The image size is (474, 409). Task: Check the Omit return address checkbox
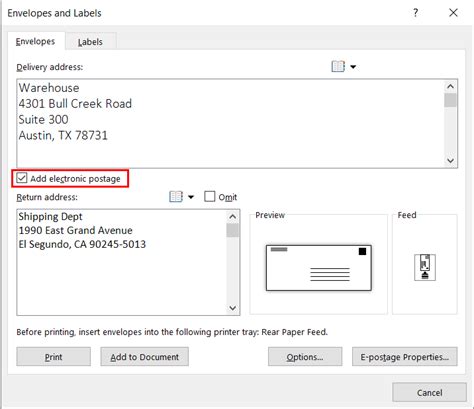tap(210, 196)
